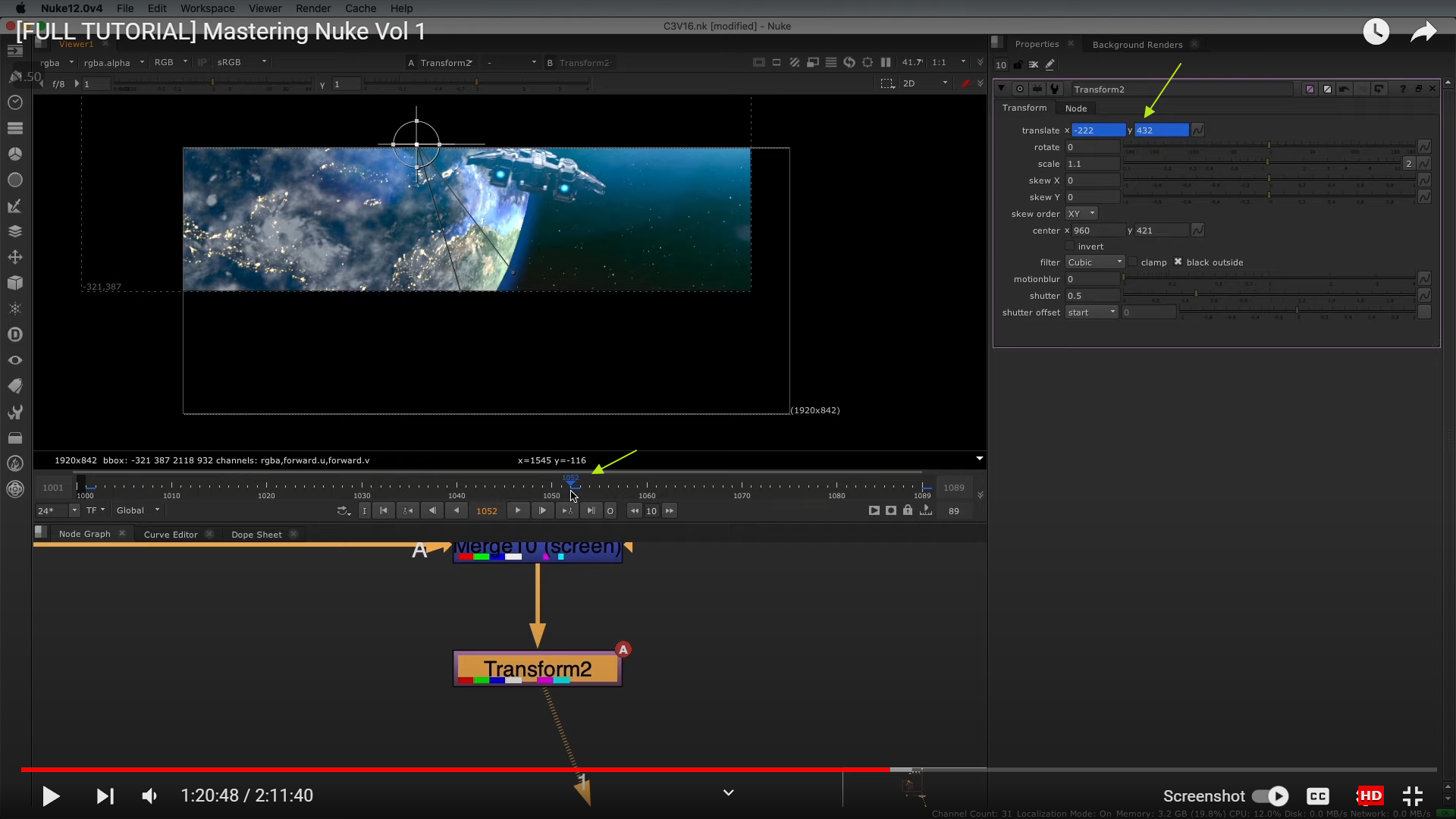Select the Transform2 node in graph

tap(538, 669)
